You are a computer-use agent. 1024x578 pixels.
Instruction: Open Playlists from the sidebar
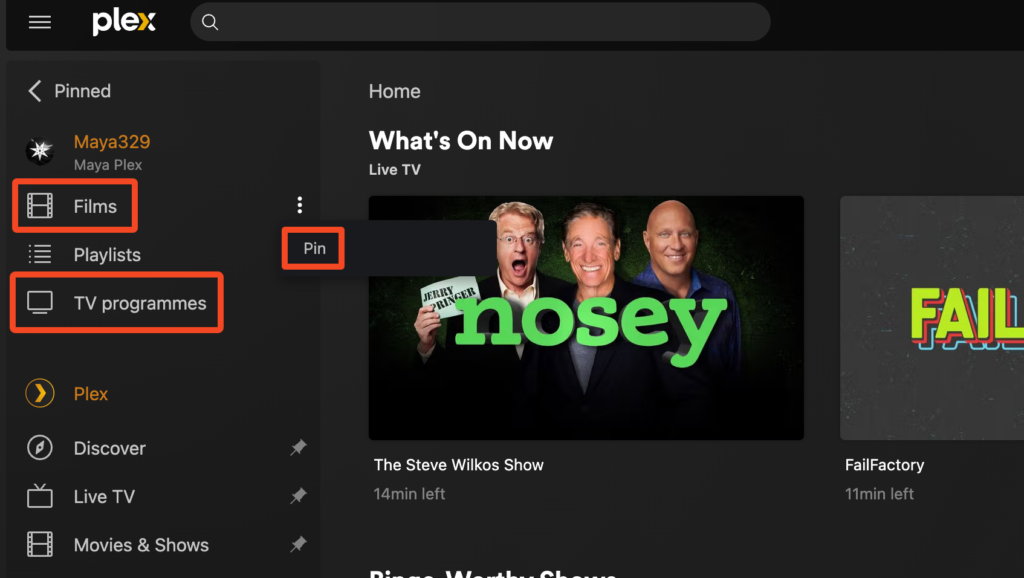pos(107,255)
